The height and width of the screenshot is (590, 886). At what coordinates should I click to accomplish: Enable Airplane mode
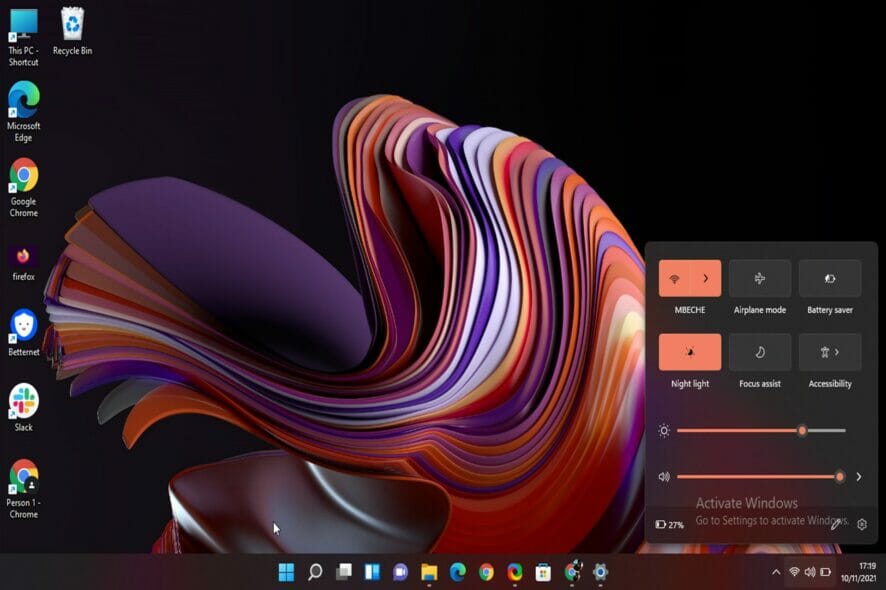click(759, 278)
